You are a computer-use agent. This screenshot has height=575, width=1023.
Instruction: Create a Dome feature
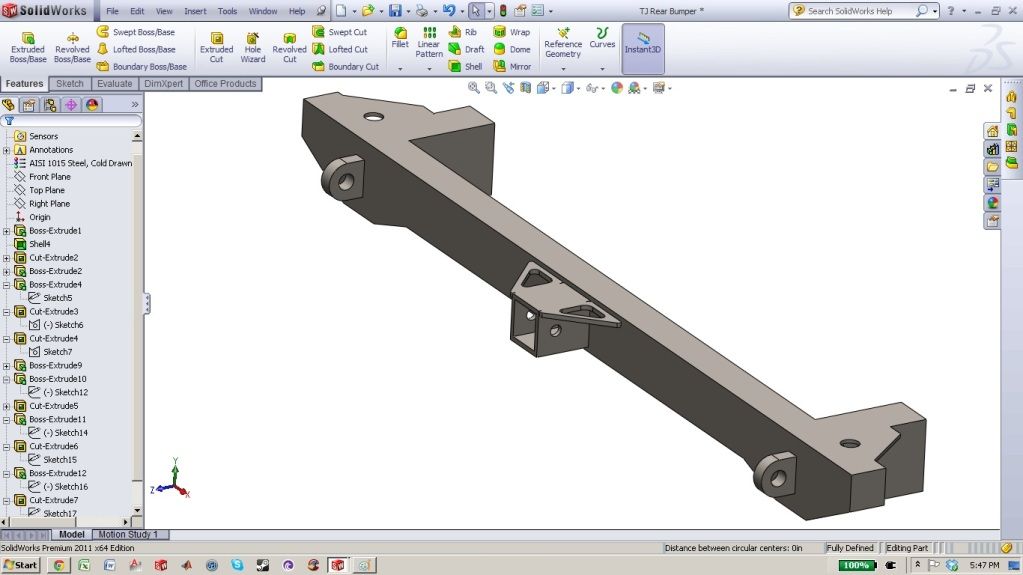point(512,49)
